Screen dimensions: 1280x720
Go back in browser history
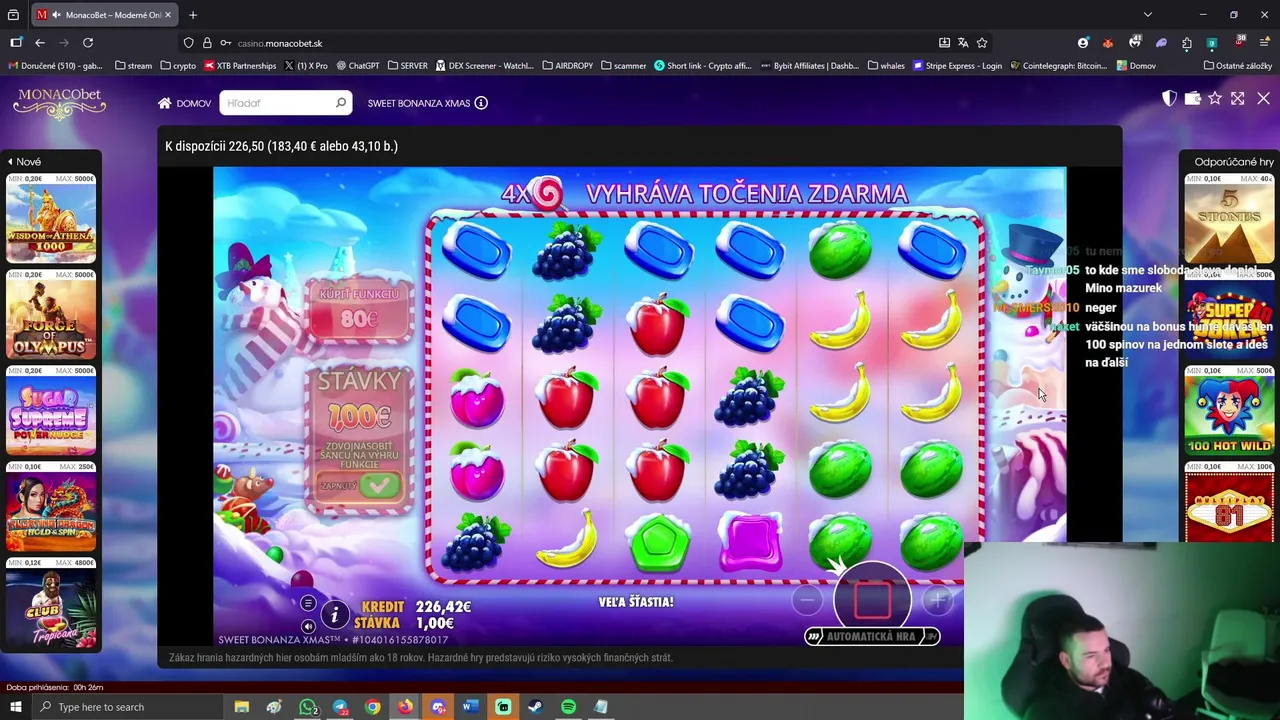39,43
